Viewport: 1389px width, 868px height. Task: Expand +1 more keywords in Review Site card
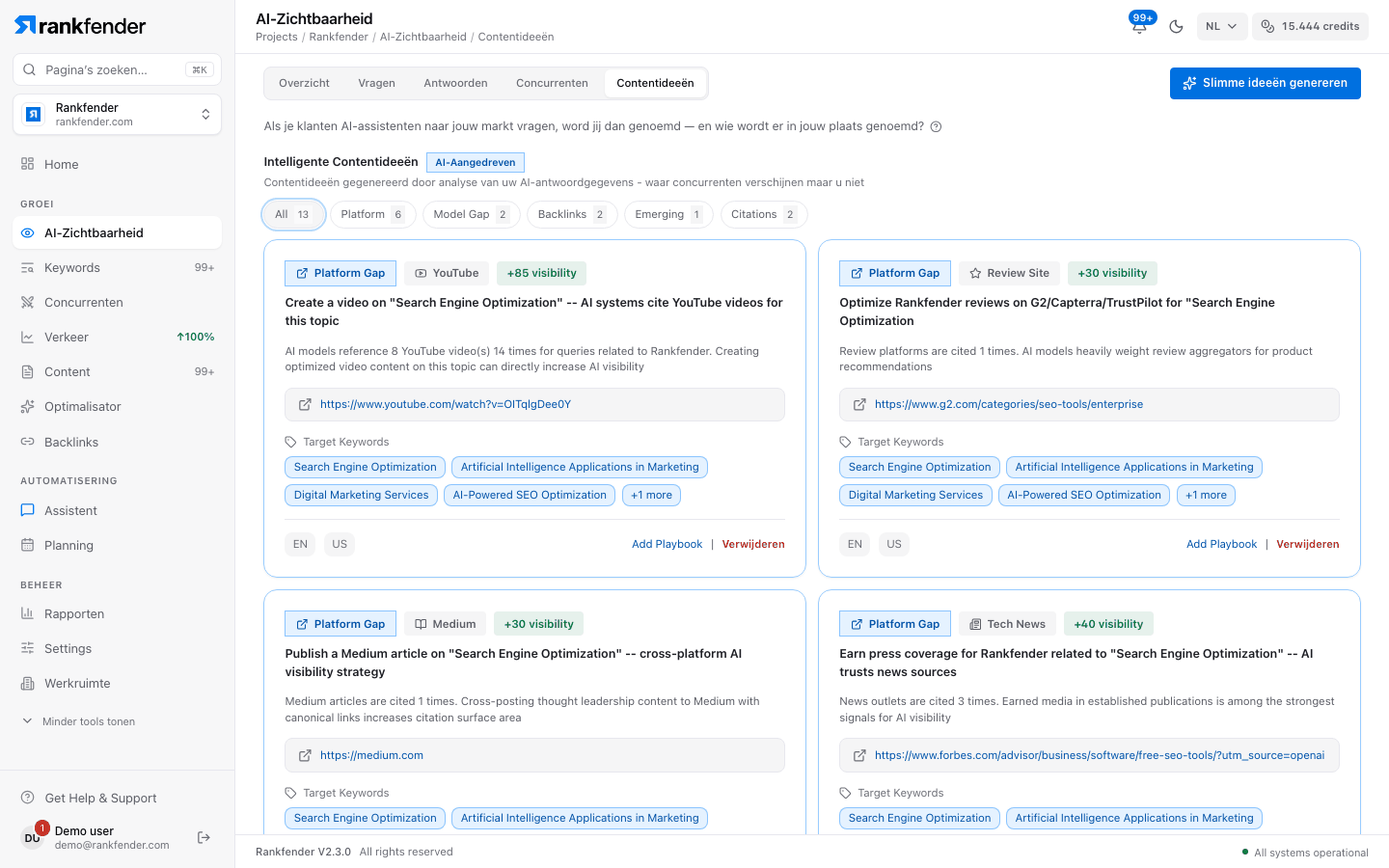(1206, 496)
